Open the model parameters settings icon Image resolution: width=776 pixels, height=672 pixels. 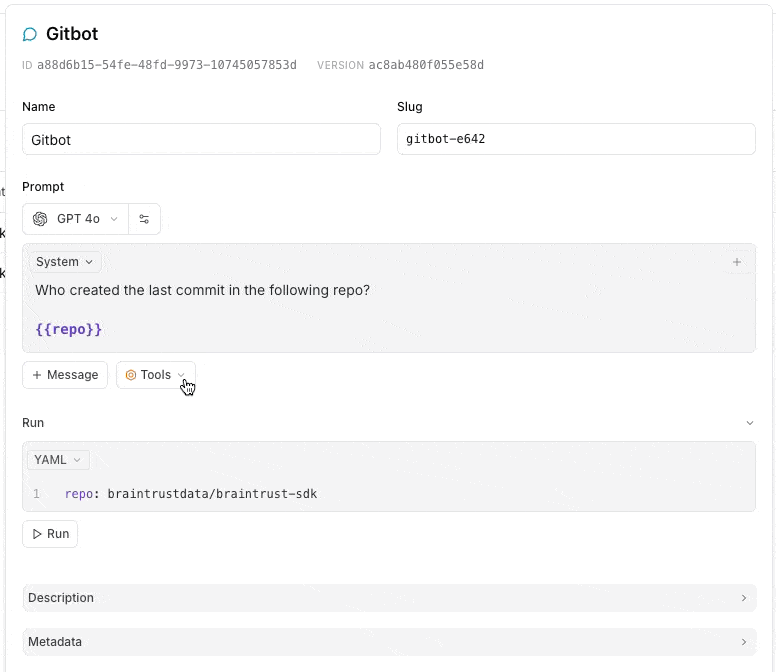click(x=144, y=219)
